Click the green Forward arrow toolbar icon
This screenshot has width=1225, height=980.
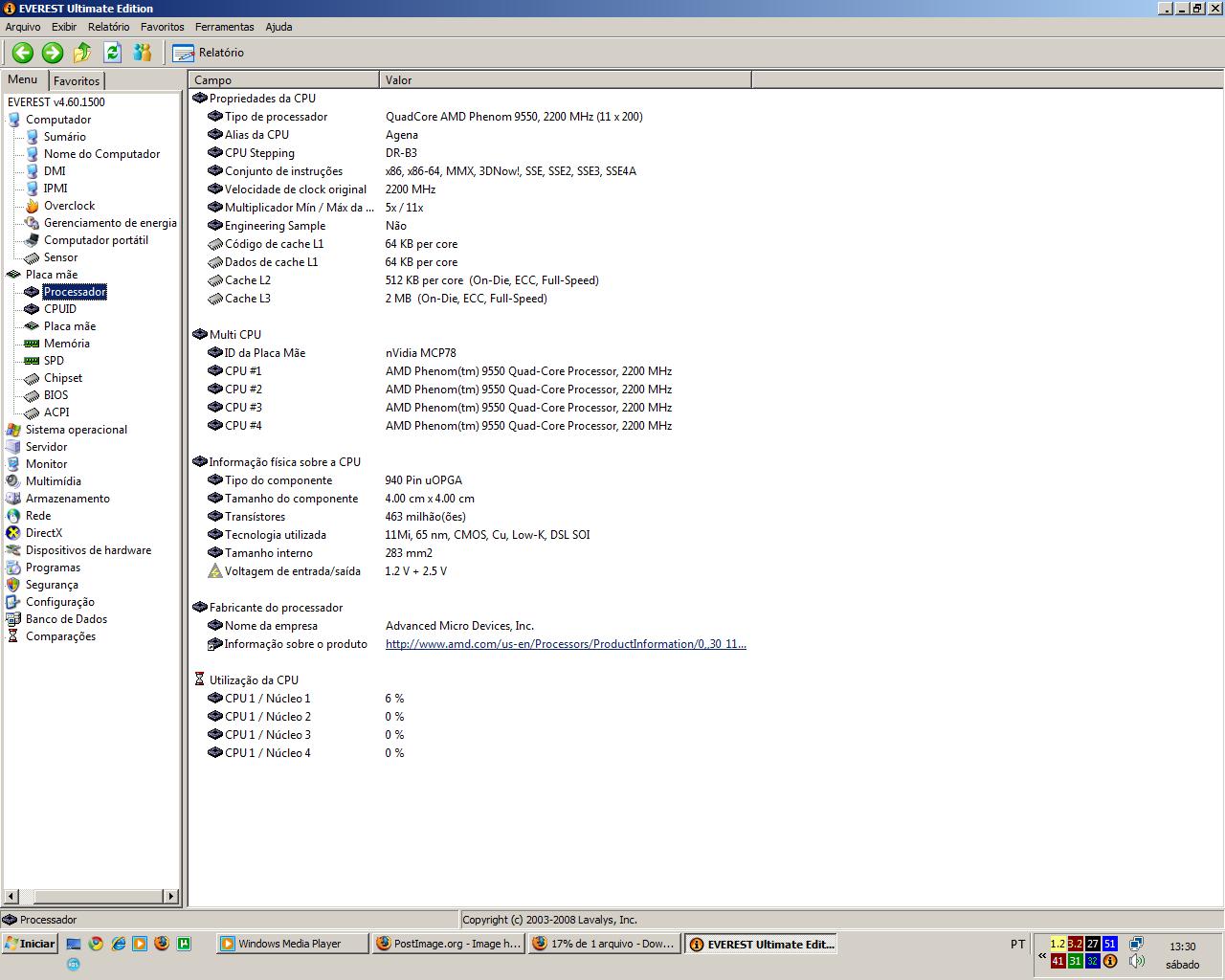pos(53,53)
